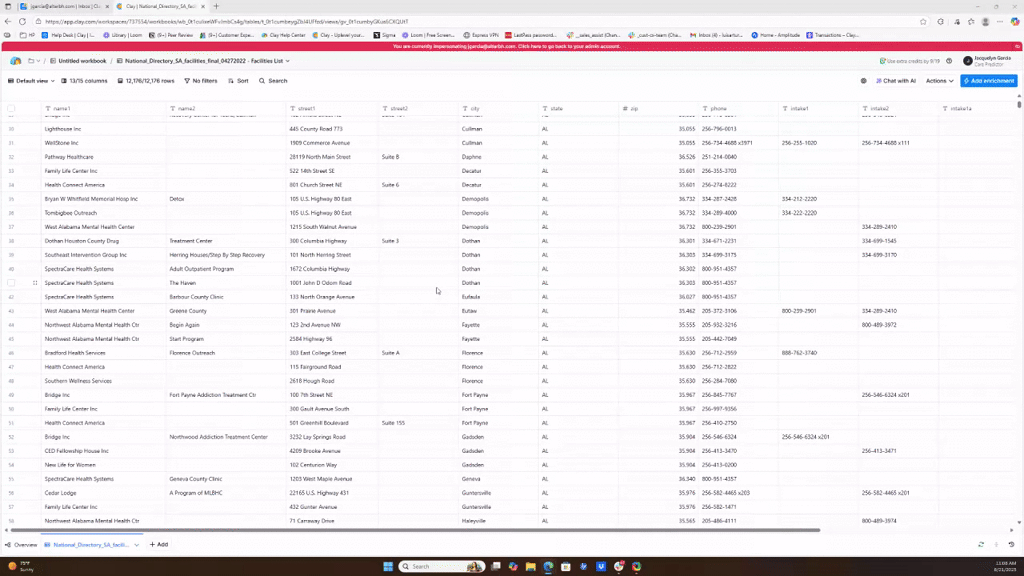Click the browser refresh icon
This screenshot has height=576, width=1024.
[x=22, y=21]
